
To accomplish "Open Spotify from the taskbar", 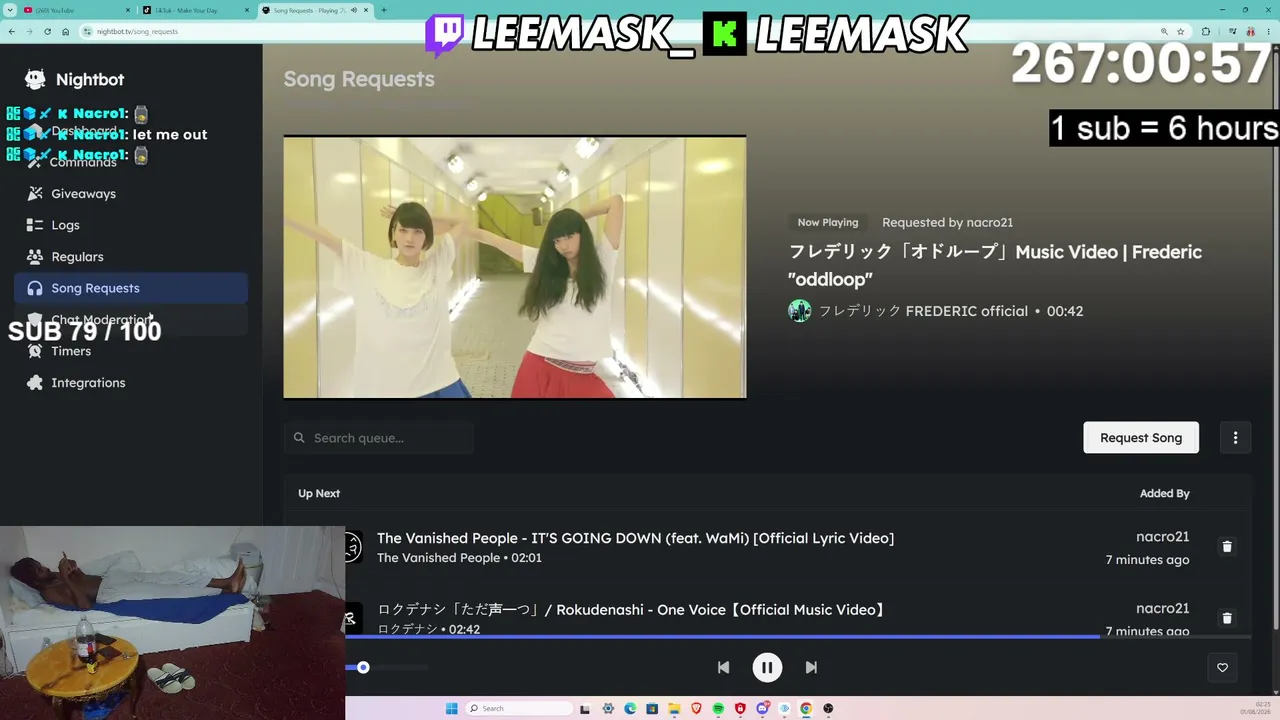I will [x=718, y=708].
